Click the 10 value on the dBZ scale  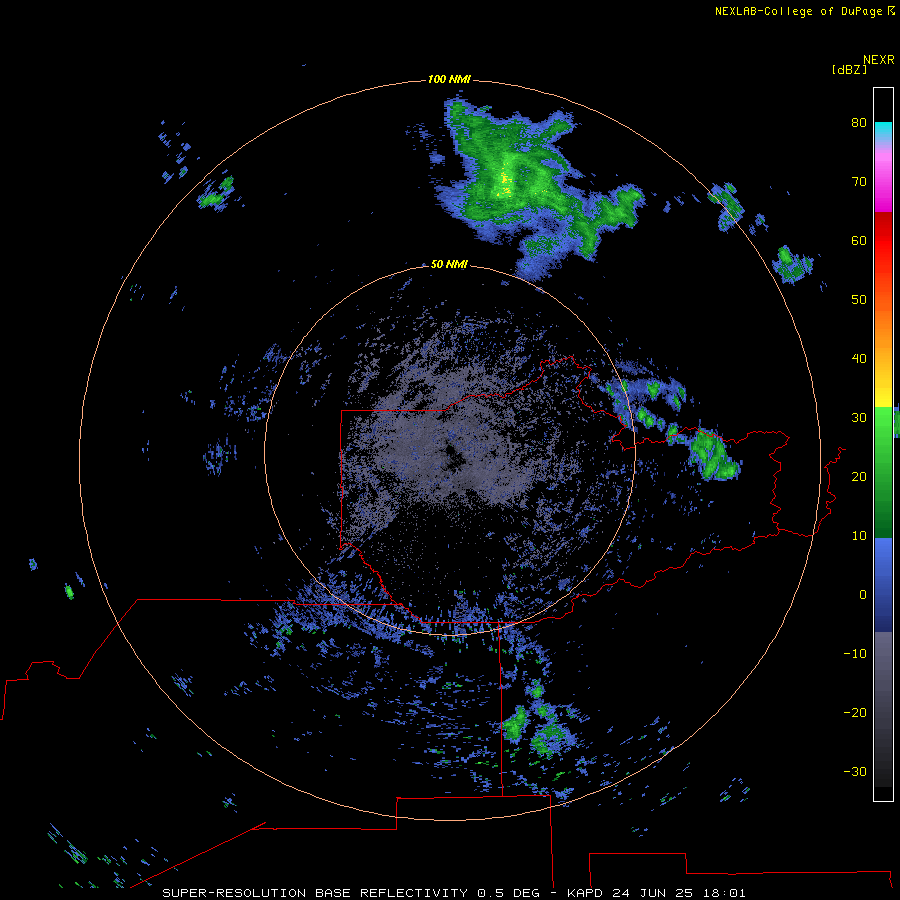859,536
